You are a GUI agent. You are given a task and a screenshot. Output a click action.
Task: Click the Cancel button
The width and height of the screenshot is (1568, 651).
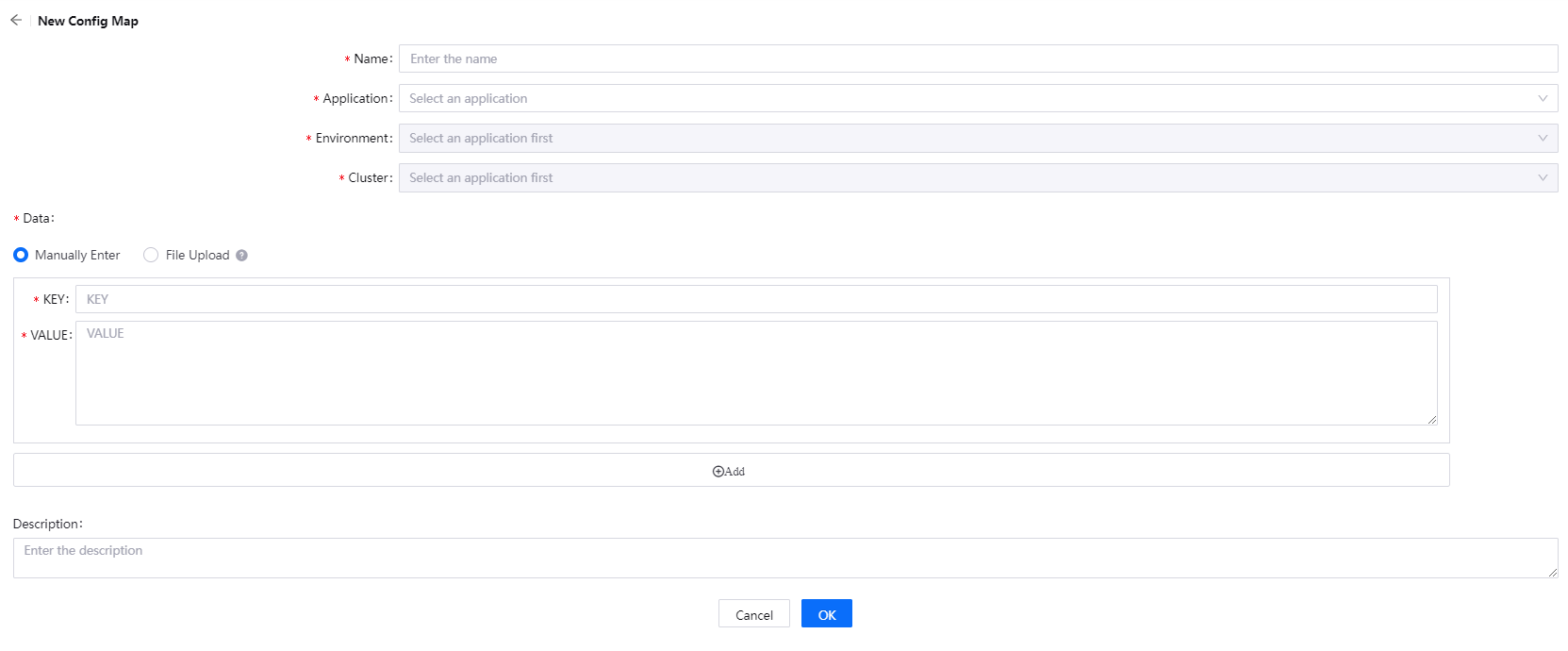tap(753, 614)
